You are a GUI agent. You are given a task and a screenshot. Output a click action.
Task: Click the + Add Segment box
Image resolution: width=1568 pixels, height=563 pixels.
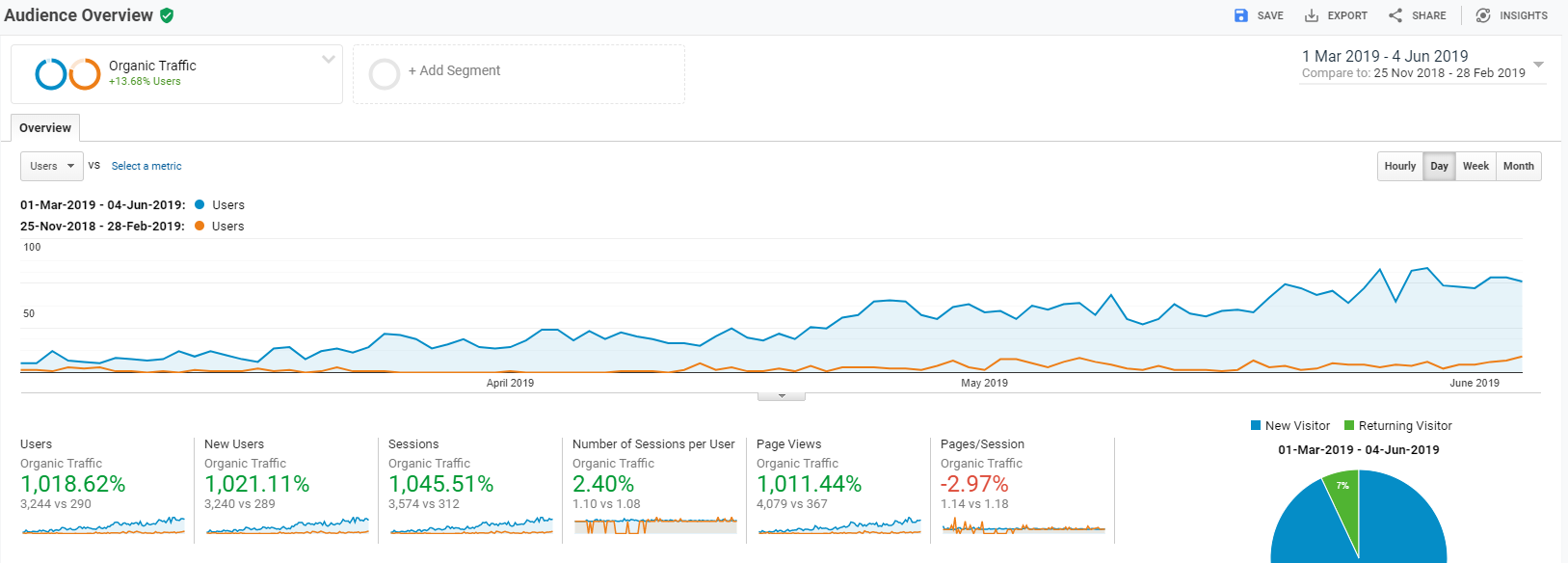point(518,74)
